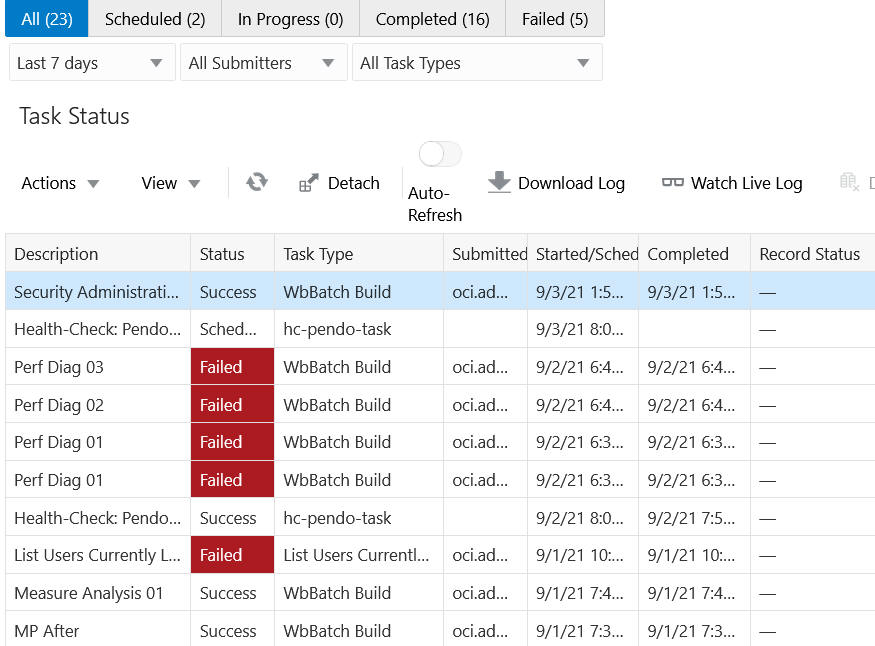This screenshot has width=875, height=646.
Task: Select the Security Administrati... row
Action: (440, 292)
